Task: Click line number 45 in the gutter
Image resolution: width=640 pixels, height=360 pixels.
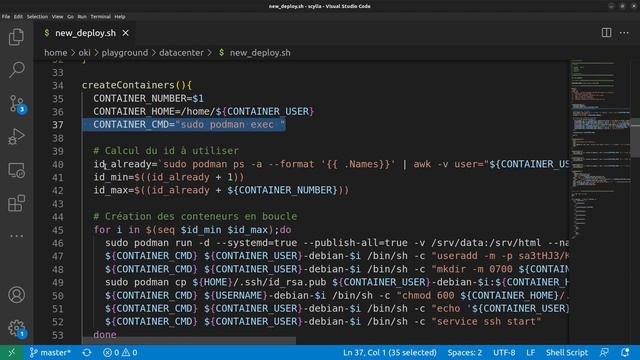Action: coord(58,230)
